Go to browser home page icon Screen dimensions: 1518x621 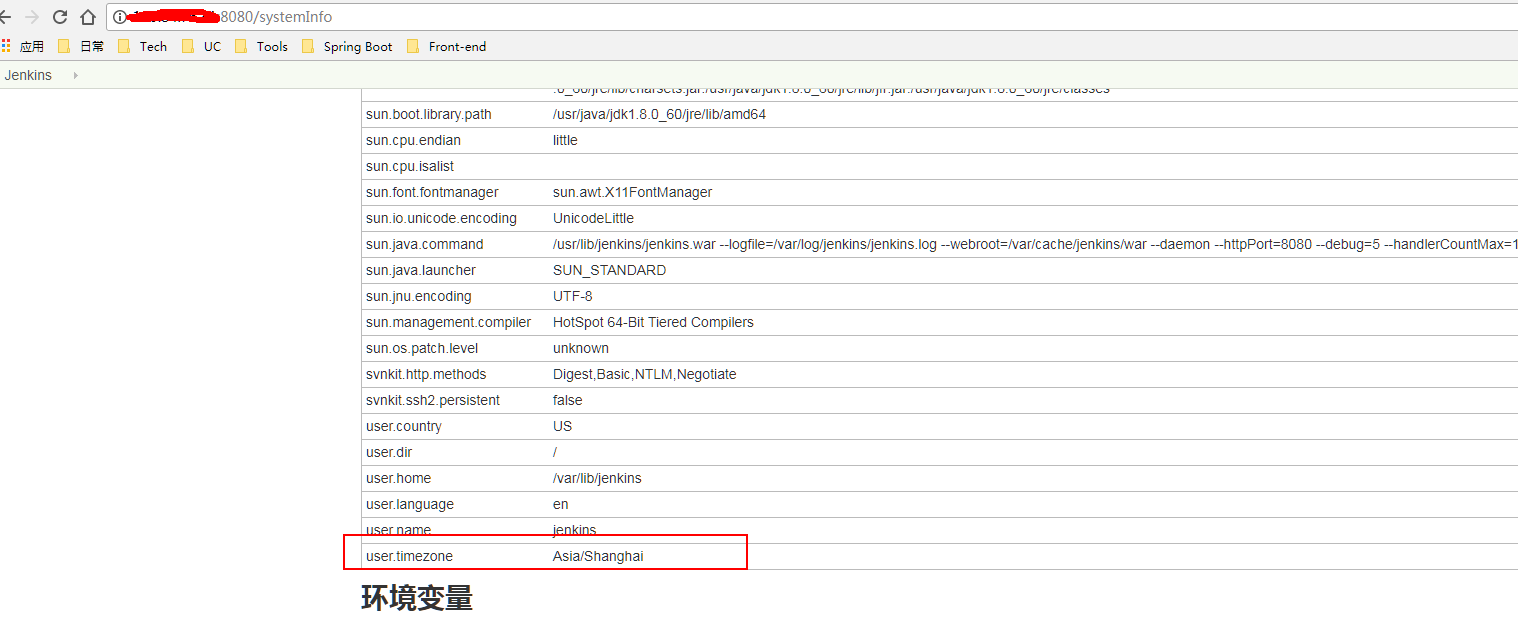[x=88, y=17]
